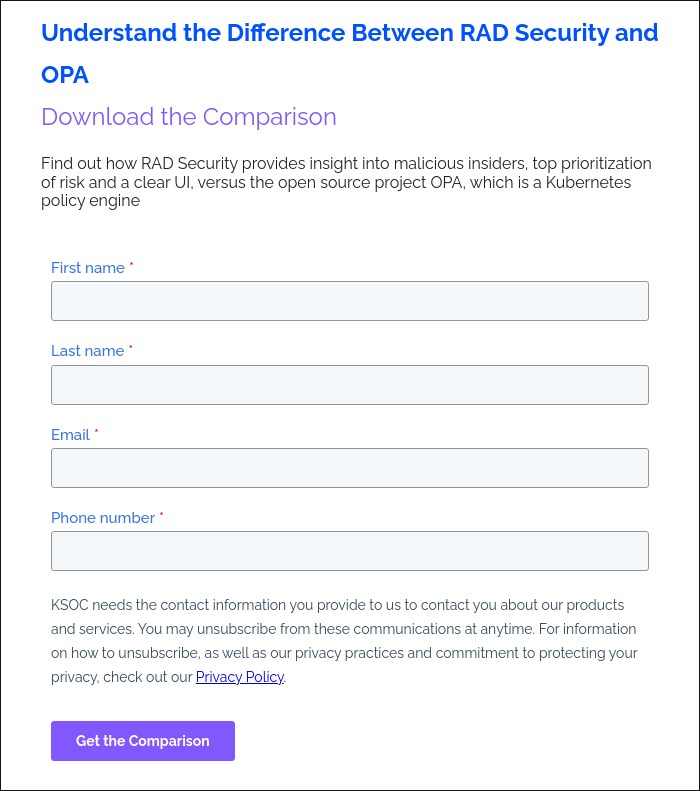The height and width of the screenshot is (791, 700).
Task: Open the Privacy Policy link
Action: coord(240,677)
